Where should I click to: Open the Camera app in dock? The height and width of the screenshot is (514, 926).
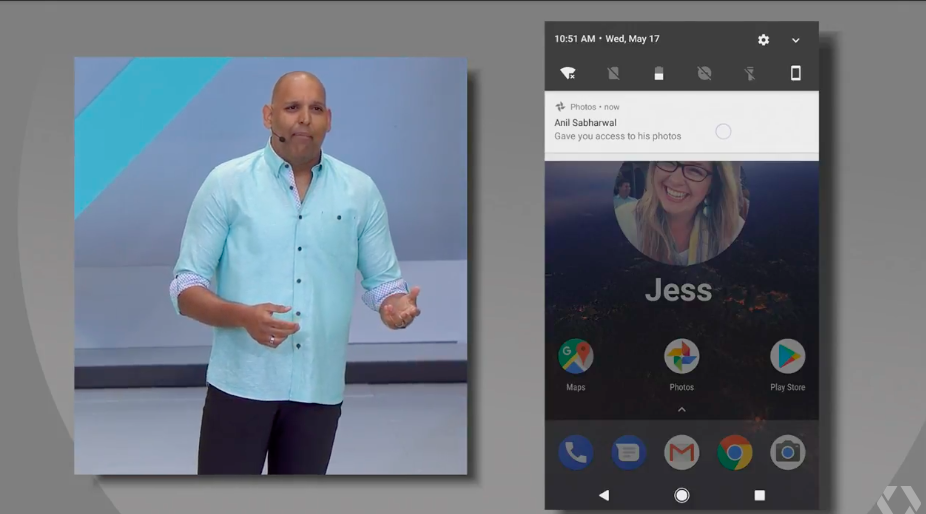click(x=787, y=453)
